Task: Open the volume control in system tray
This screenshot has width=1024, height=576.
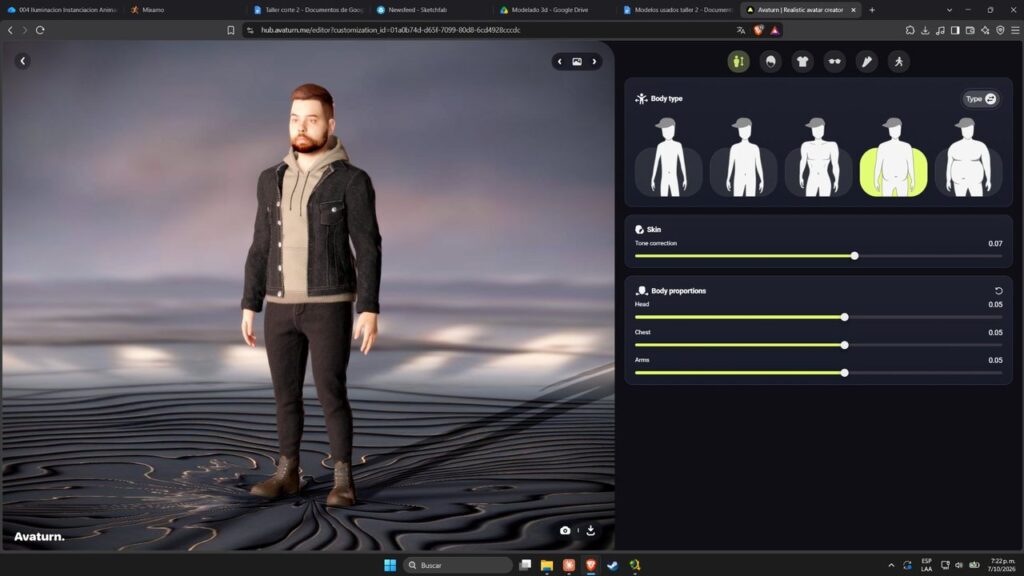Action: pyautogui.click(x=959, y=565)
